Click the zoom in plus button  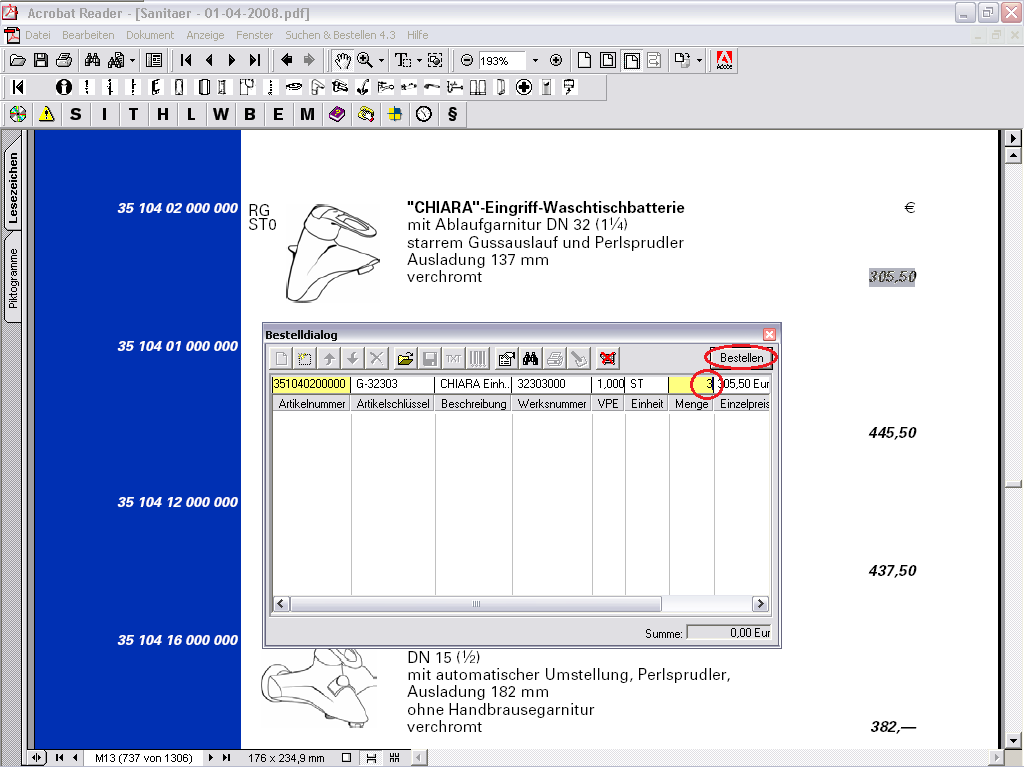556,61
